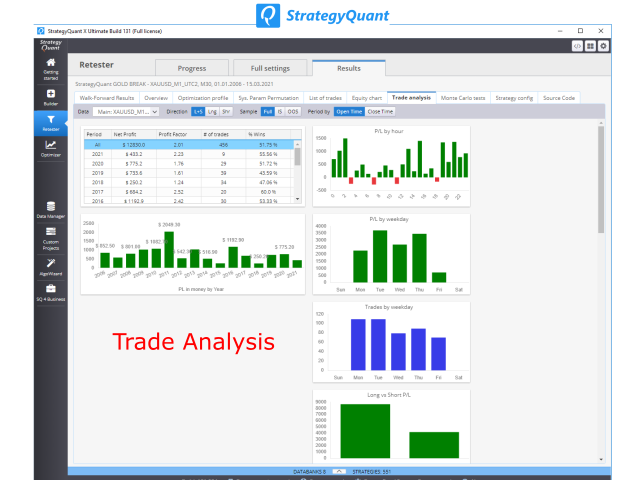
Task: Sort table by % Wins column
Action: point(268,134)
